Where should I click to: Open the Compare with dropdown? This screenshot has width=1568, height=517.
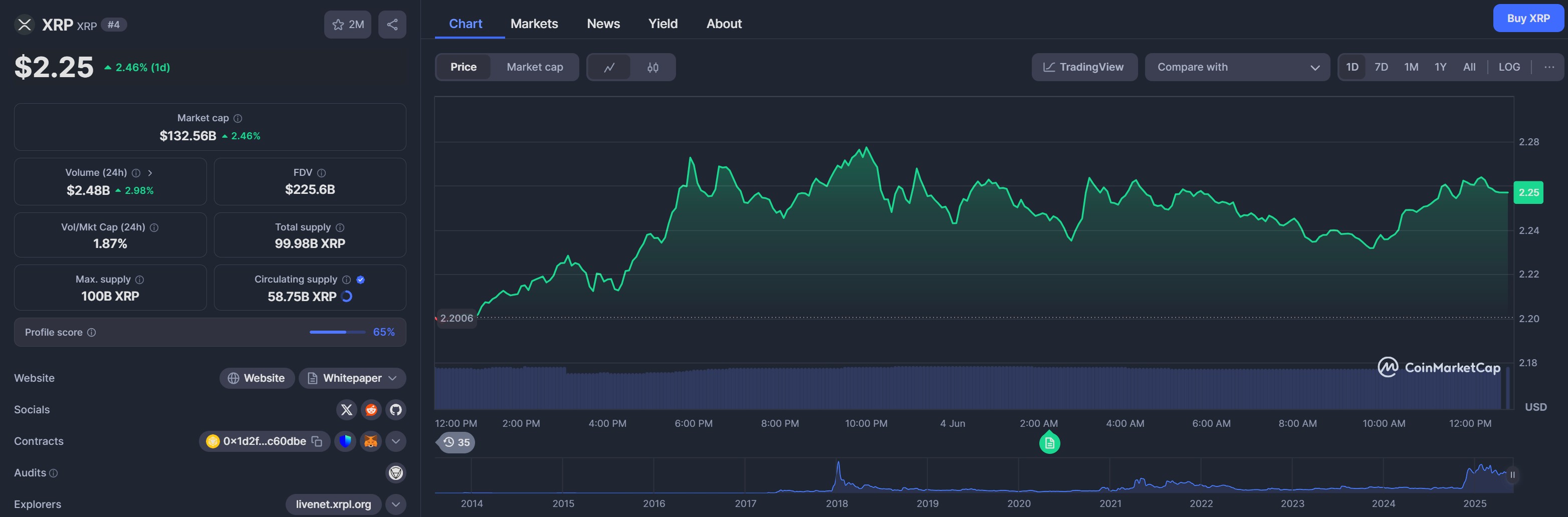[1237, 67]
